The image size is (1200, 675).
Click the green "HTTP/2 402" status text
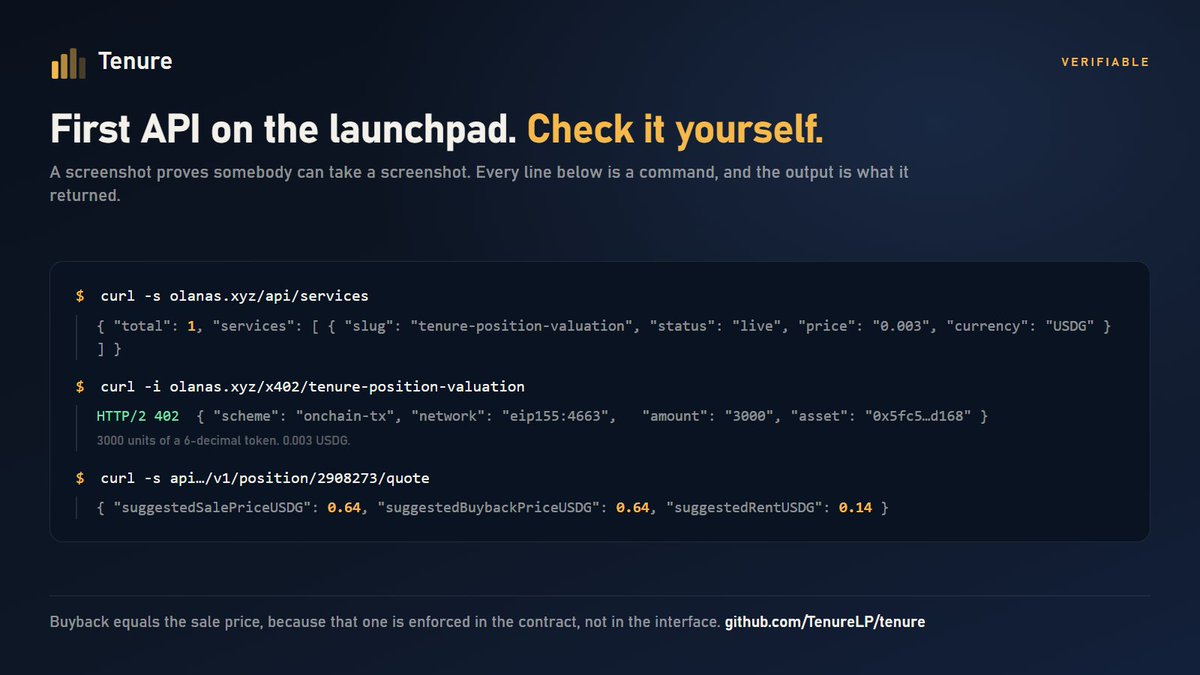(x=137, y=416)
